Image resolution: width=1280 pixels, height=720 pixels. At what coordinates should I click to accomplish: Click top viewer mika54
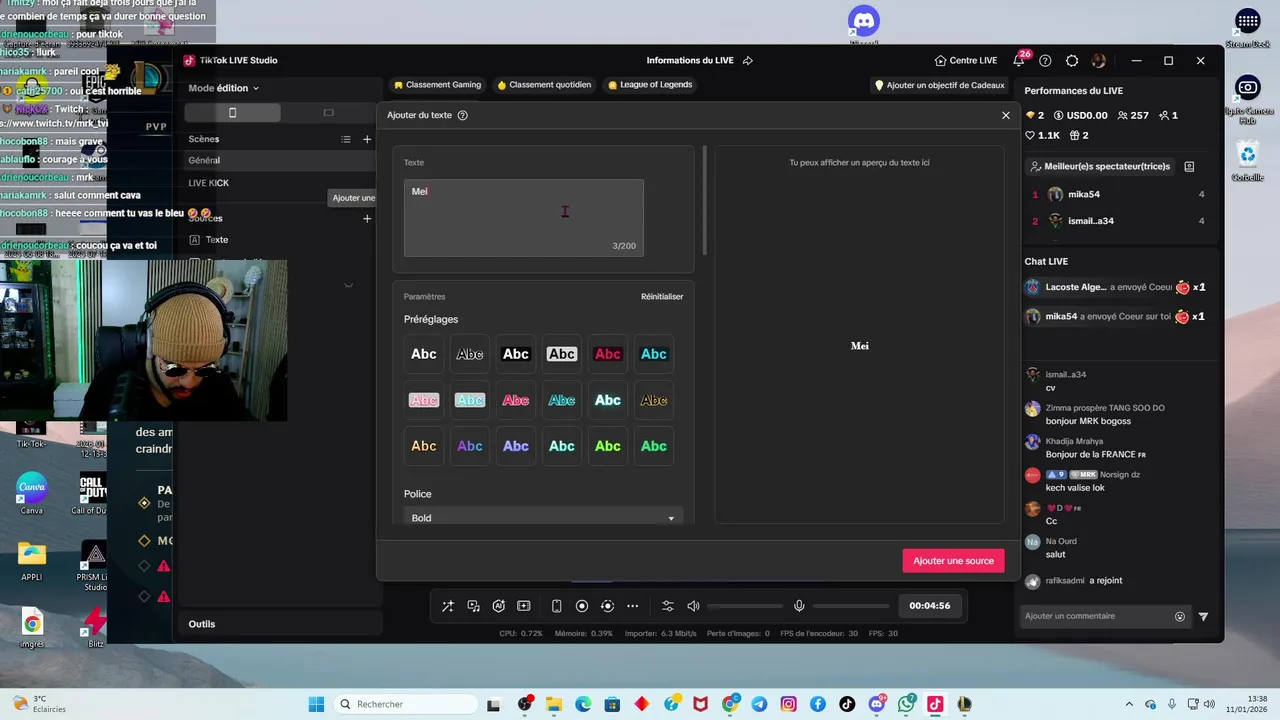(1084, 195)
